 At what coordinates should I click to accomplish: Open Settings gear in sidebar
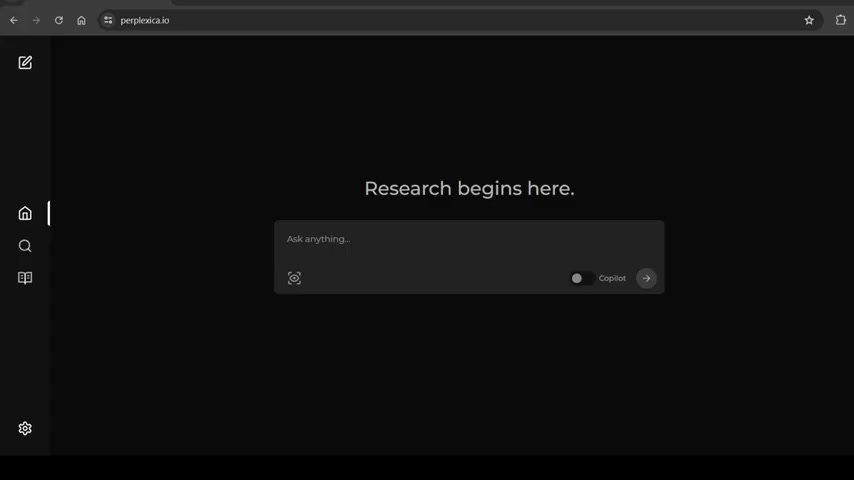tap(25, 428)
